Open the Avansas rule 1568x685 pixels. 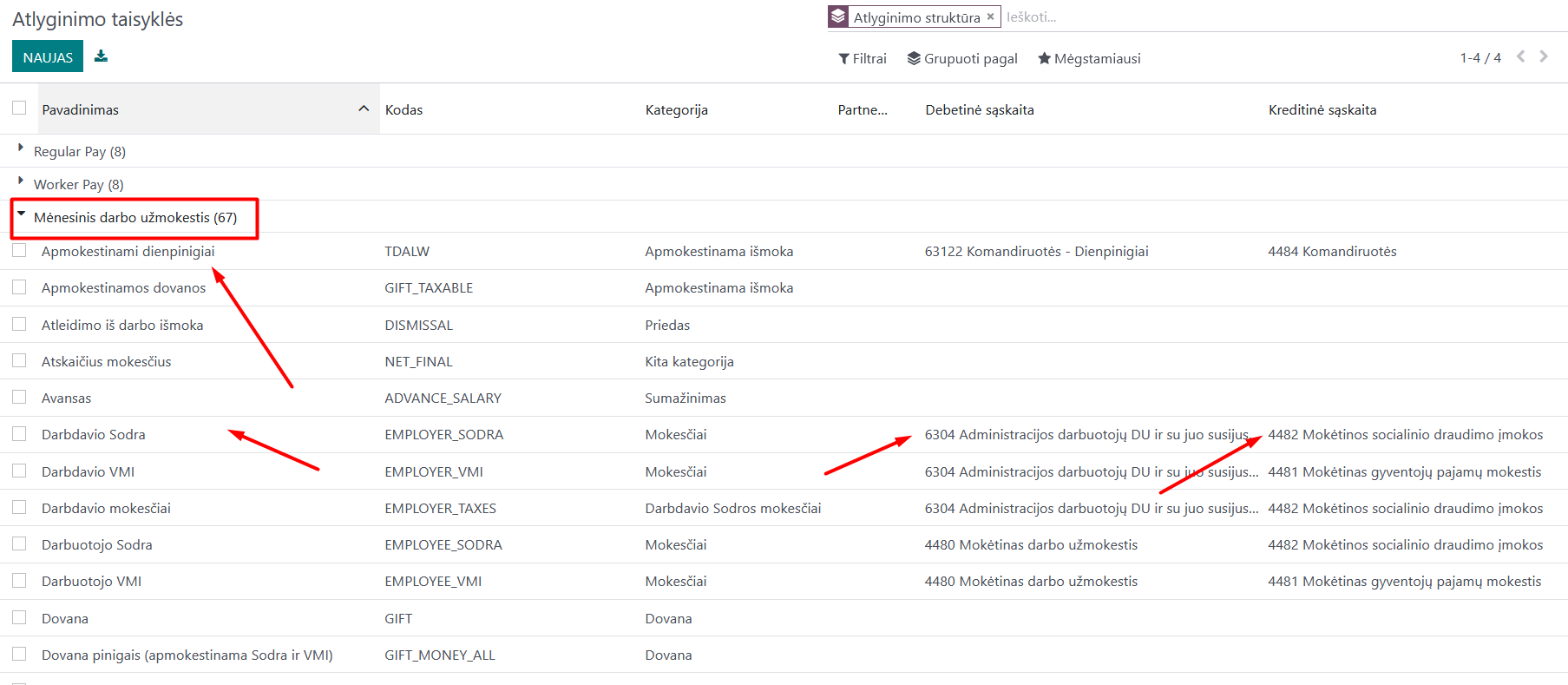click(66, 398)
